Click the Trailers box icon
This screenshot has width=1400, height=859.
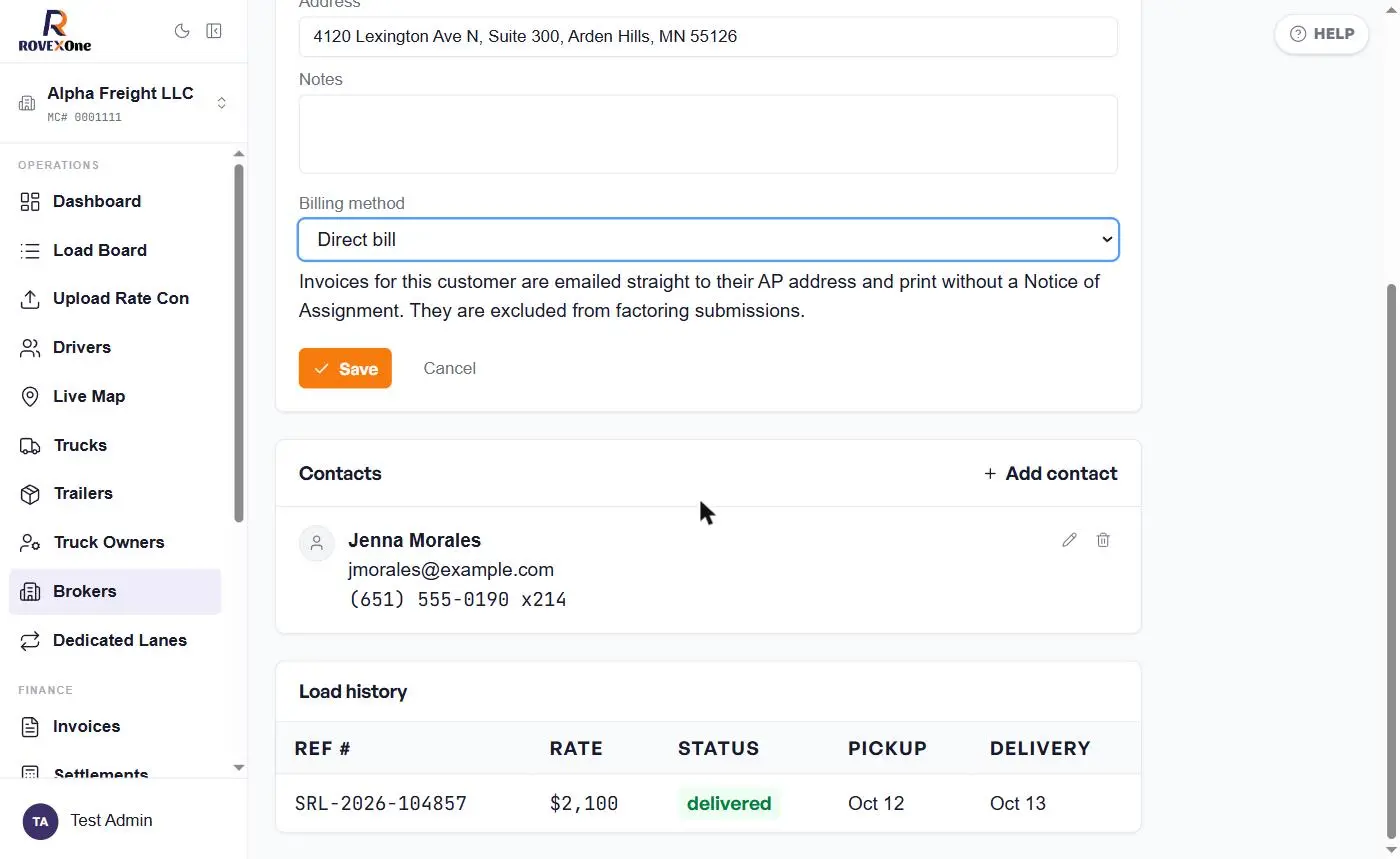point(30,494)
